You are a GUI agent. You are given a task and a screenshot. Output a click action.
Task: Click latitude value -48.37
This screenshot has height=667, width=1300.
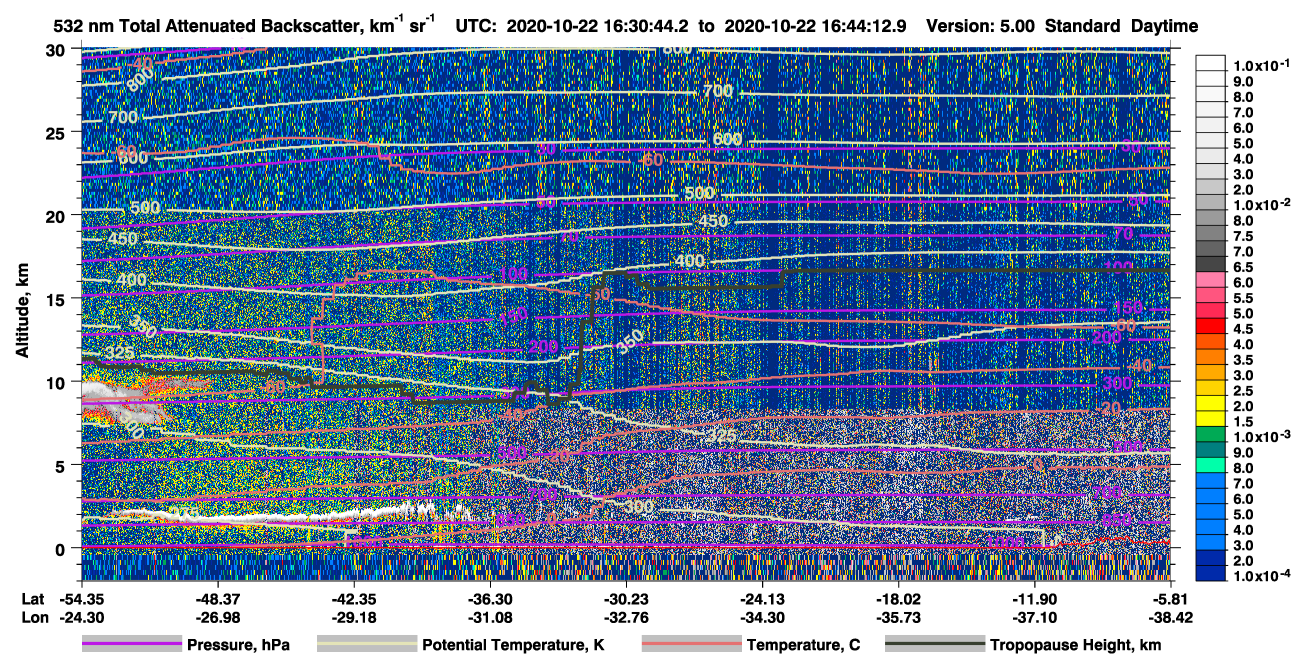[x=217, y=600]
